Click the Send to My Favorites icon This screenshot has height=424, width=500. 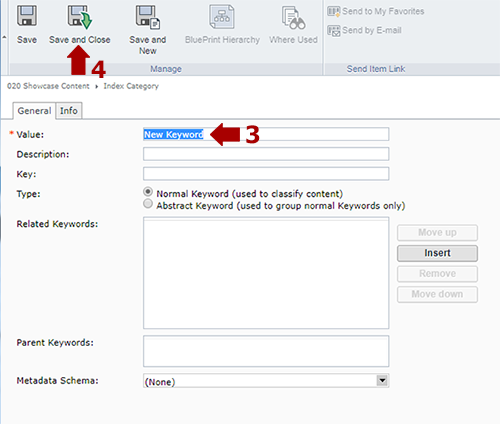tap(334, 12)
